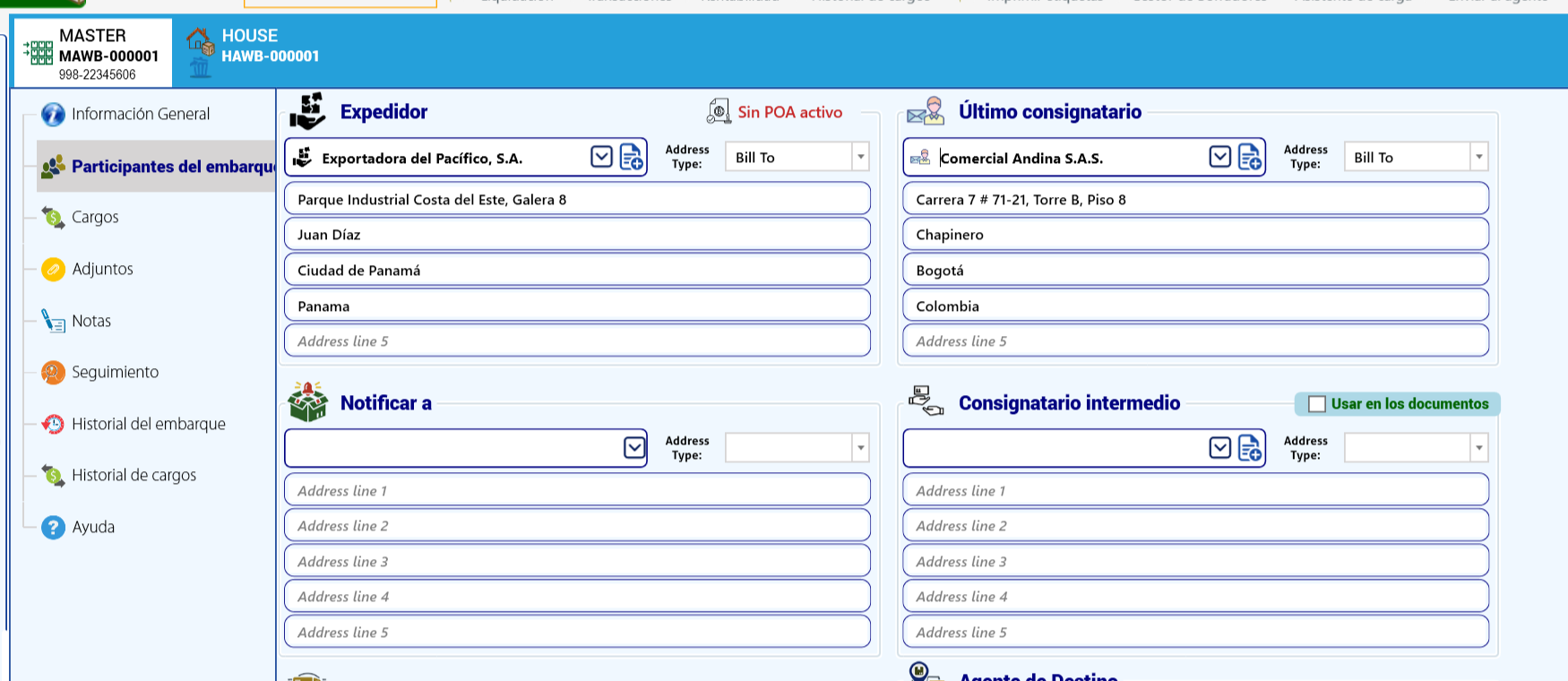The height and width of the screenshot is (681, 1568).
Task: Click the Chapinero address field
Action: point(1195,235)
